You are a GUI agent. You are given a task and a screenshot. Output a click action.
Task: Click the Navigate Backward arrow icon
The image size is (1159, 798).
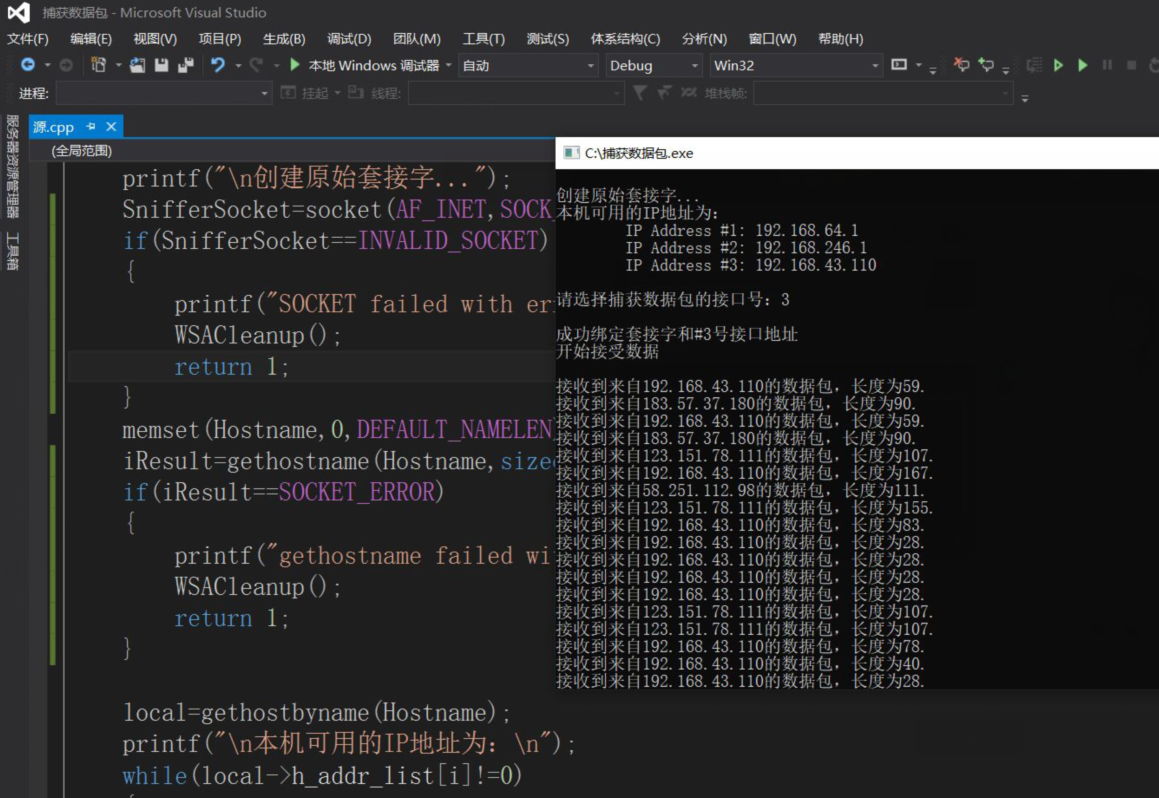[x=27, y=65]
